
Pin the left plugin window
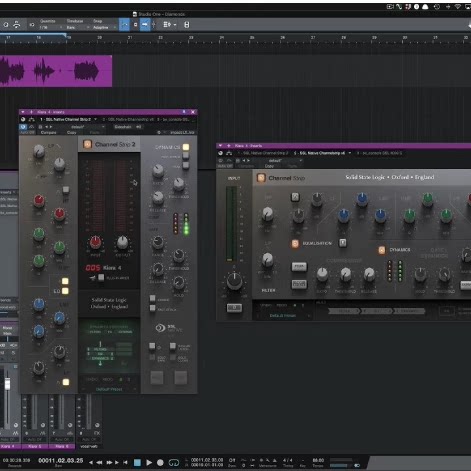[184, 112]
